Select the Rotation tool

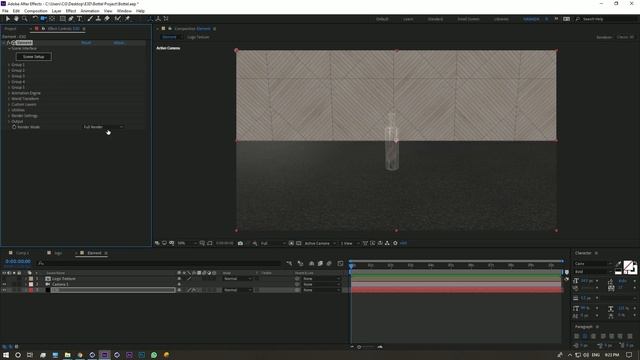[x=35, y=19]
